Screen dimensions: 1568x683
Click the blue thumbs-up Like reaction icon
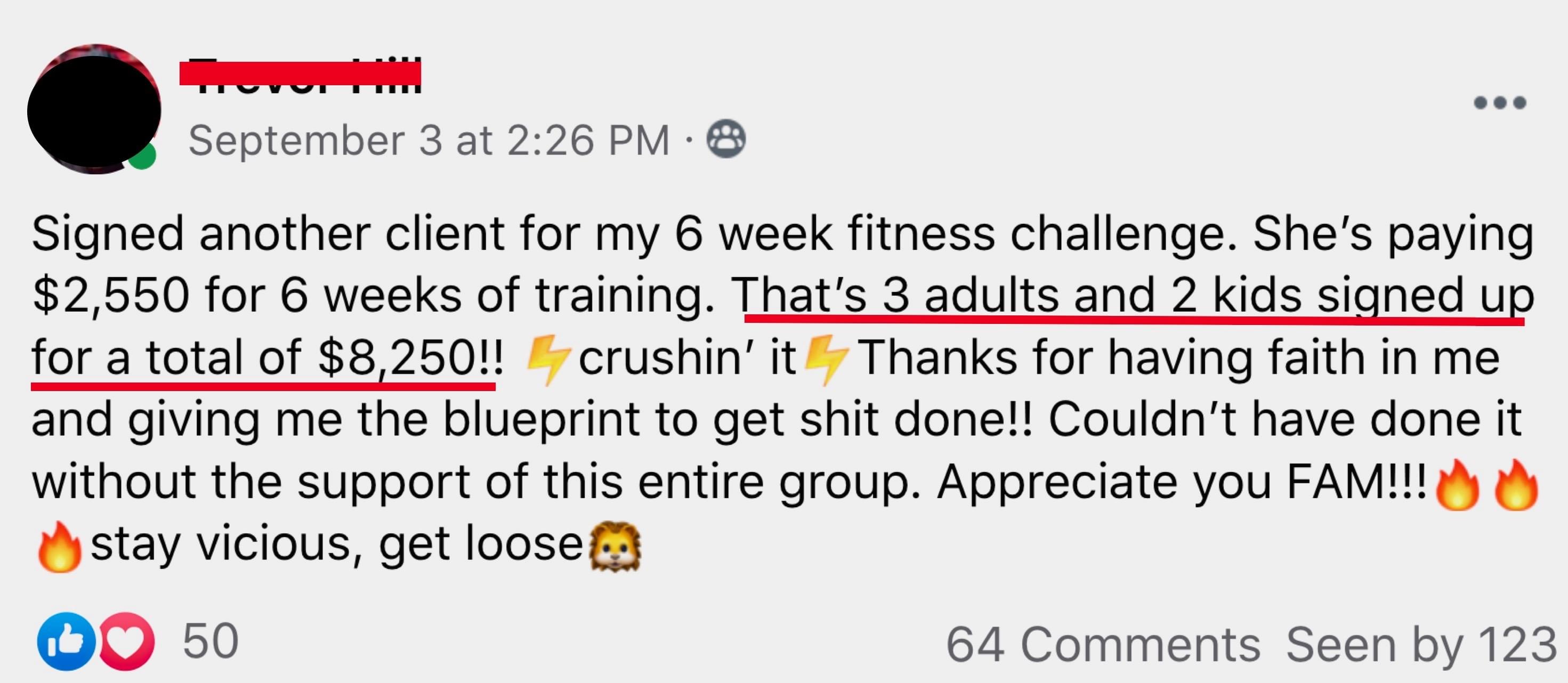[x=66, y=641]
